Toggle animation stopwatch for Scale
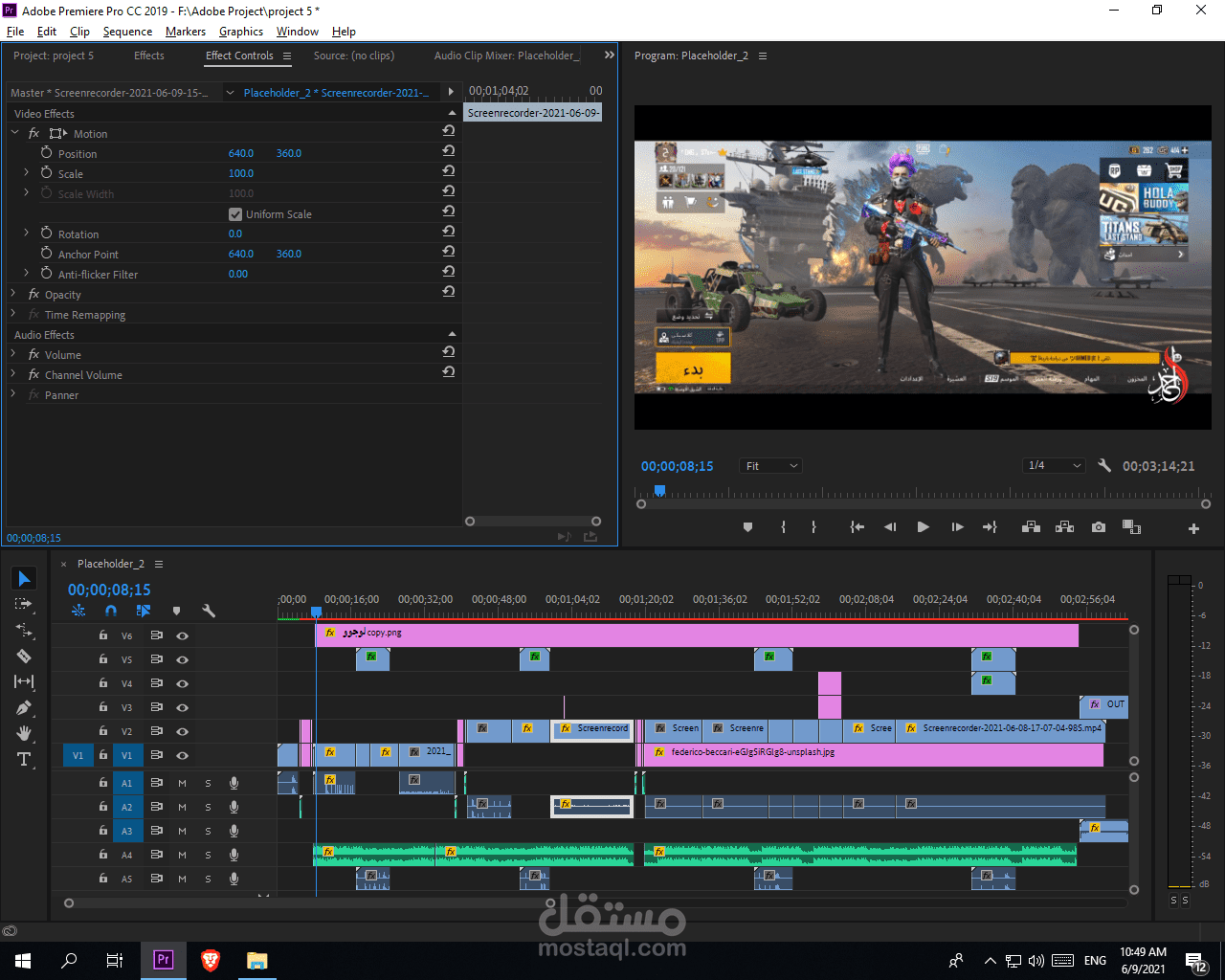Image resolution: width=1225 pixels, height=980 pixels. point(46,172)
